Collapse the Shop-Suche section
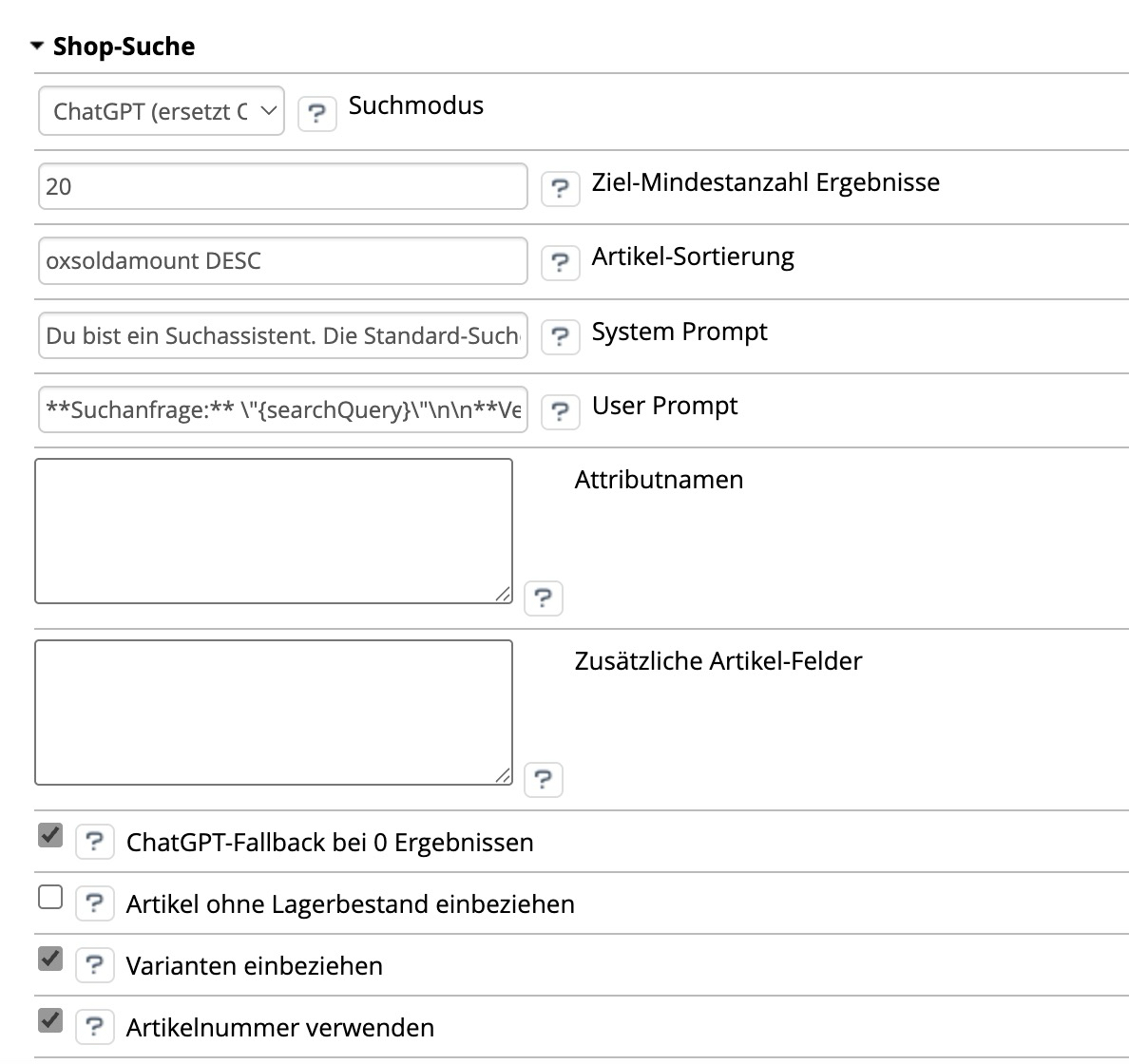1129x1064 pixels. [38, 46]
